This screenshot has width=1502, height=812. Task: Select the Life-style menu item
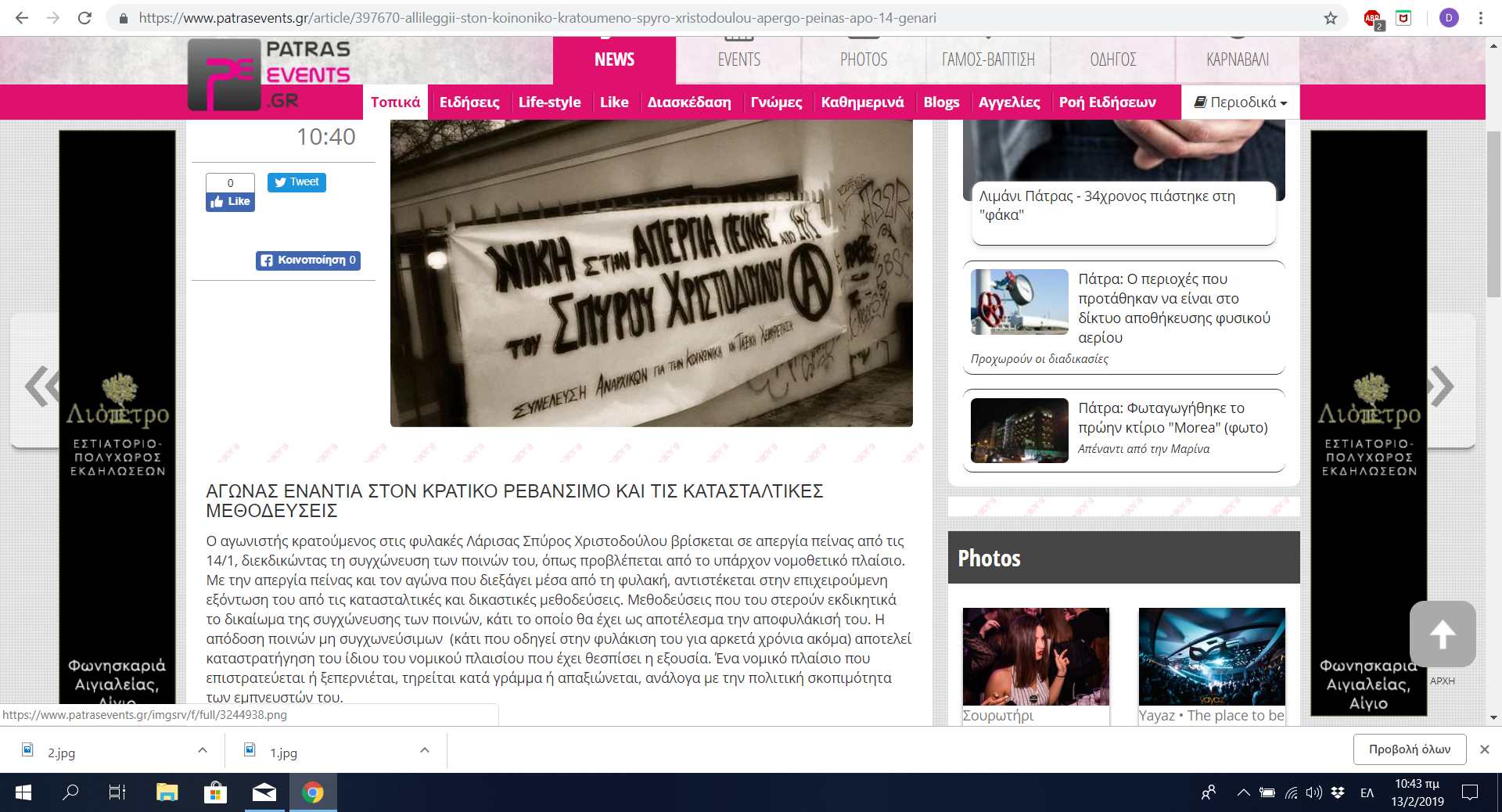click(x=549, y=102)
